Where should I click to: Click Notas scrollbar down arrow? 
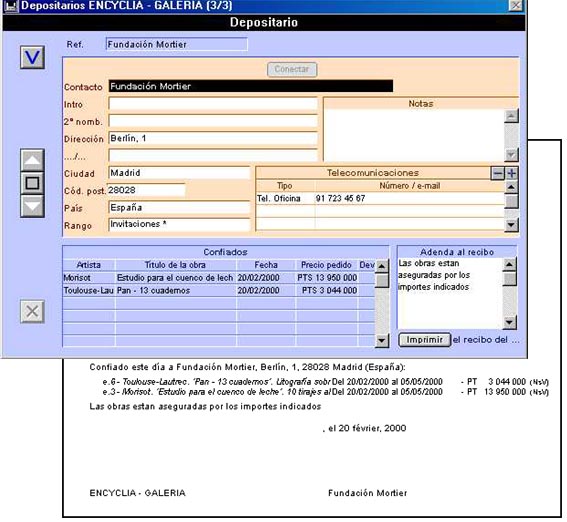point(511,155)
